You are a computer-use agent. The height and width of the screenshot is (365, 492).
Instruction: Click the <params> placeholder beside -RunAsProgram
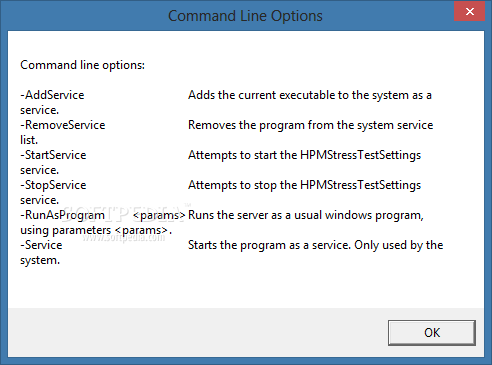(x=159, y=216)
